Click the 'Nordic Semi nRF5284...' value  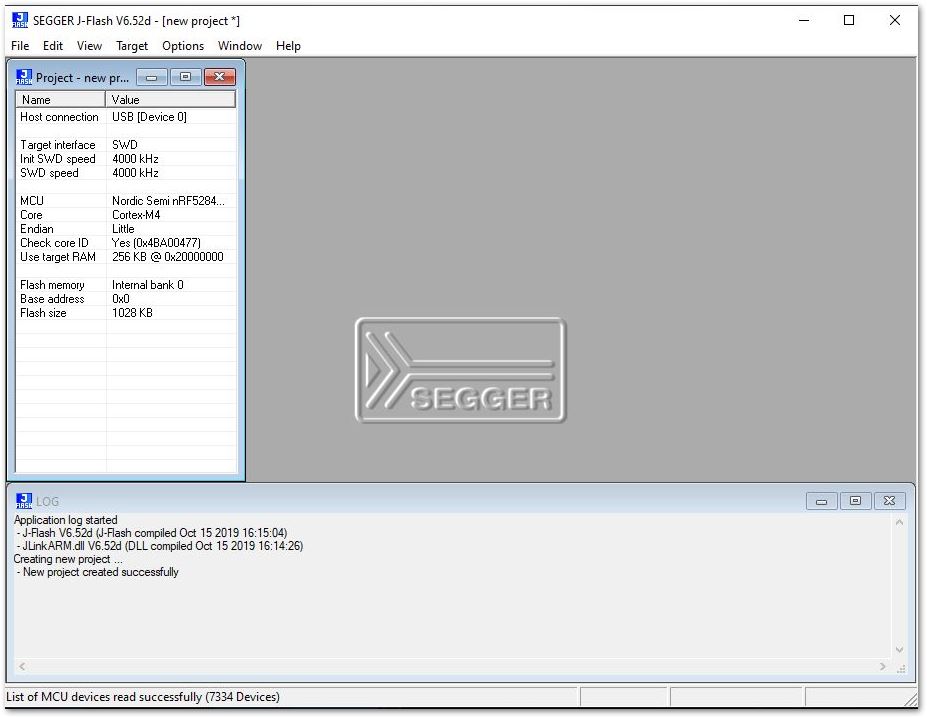click(168, 200)
